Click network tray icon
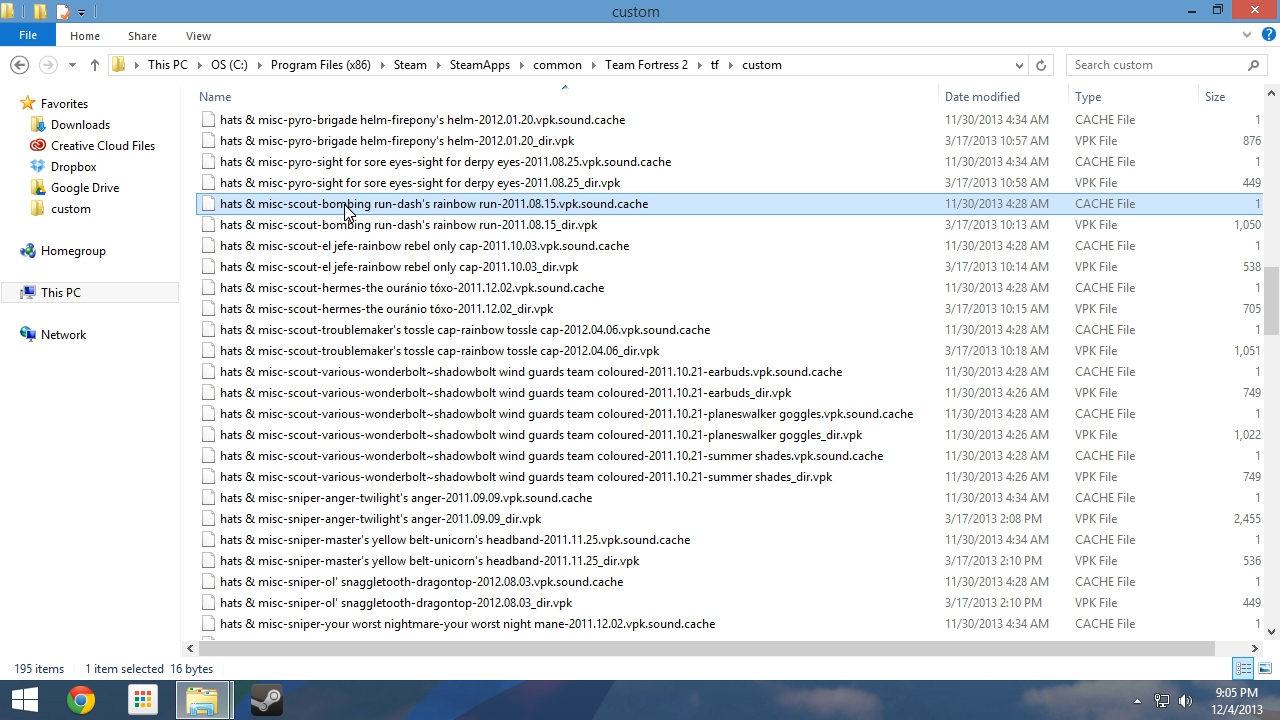The height and width of the screenshot is (720, 1280). [x=1162, y=701]
